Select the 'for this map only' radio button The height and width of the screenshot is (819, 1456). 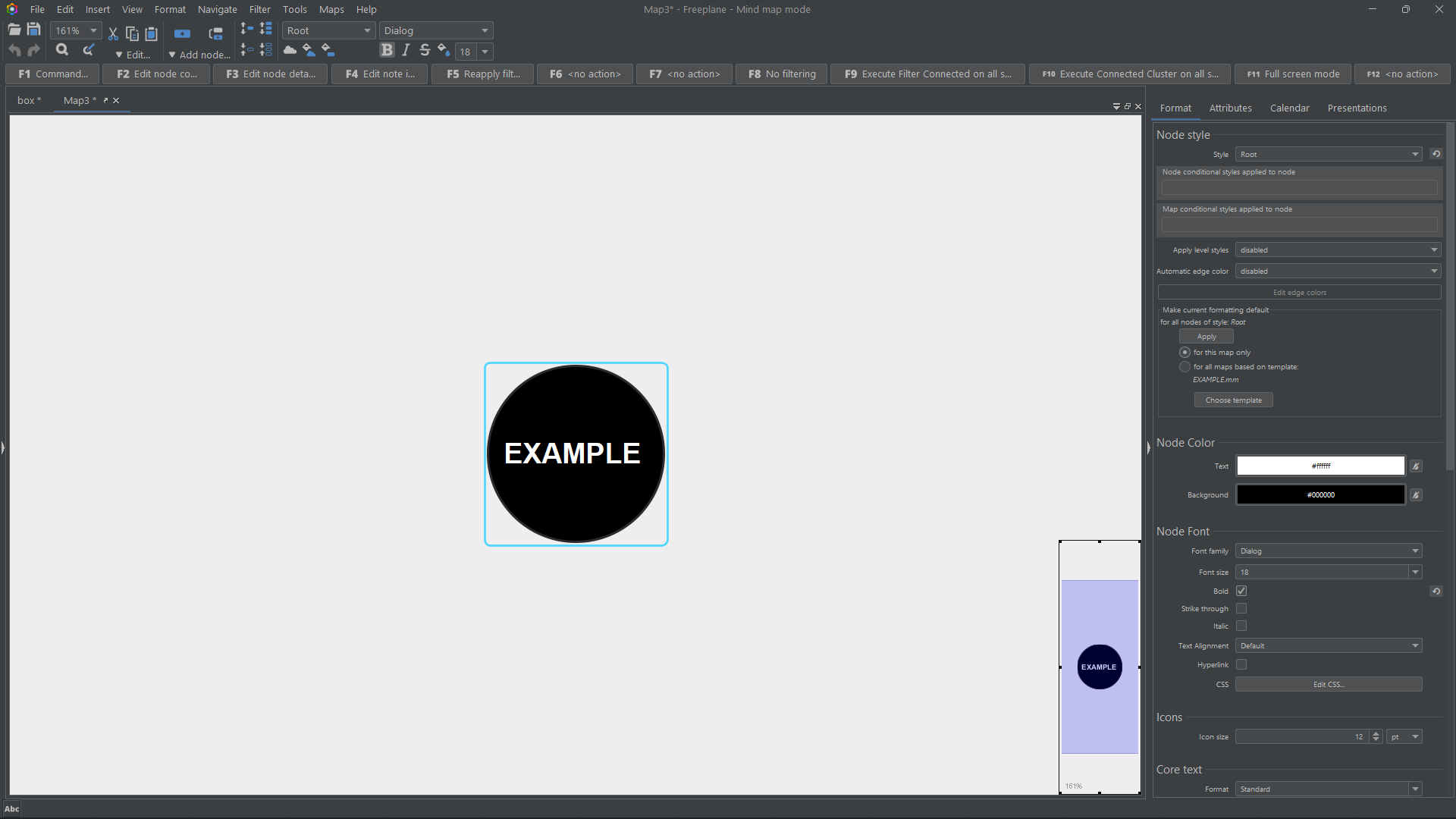click(1185, 353)
